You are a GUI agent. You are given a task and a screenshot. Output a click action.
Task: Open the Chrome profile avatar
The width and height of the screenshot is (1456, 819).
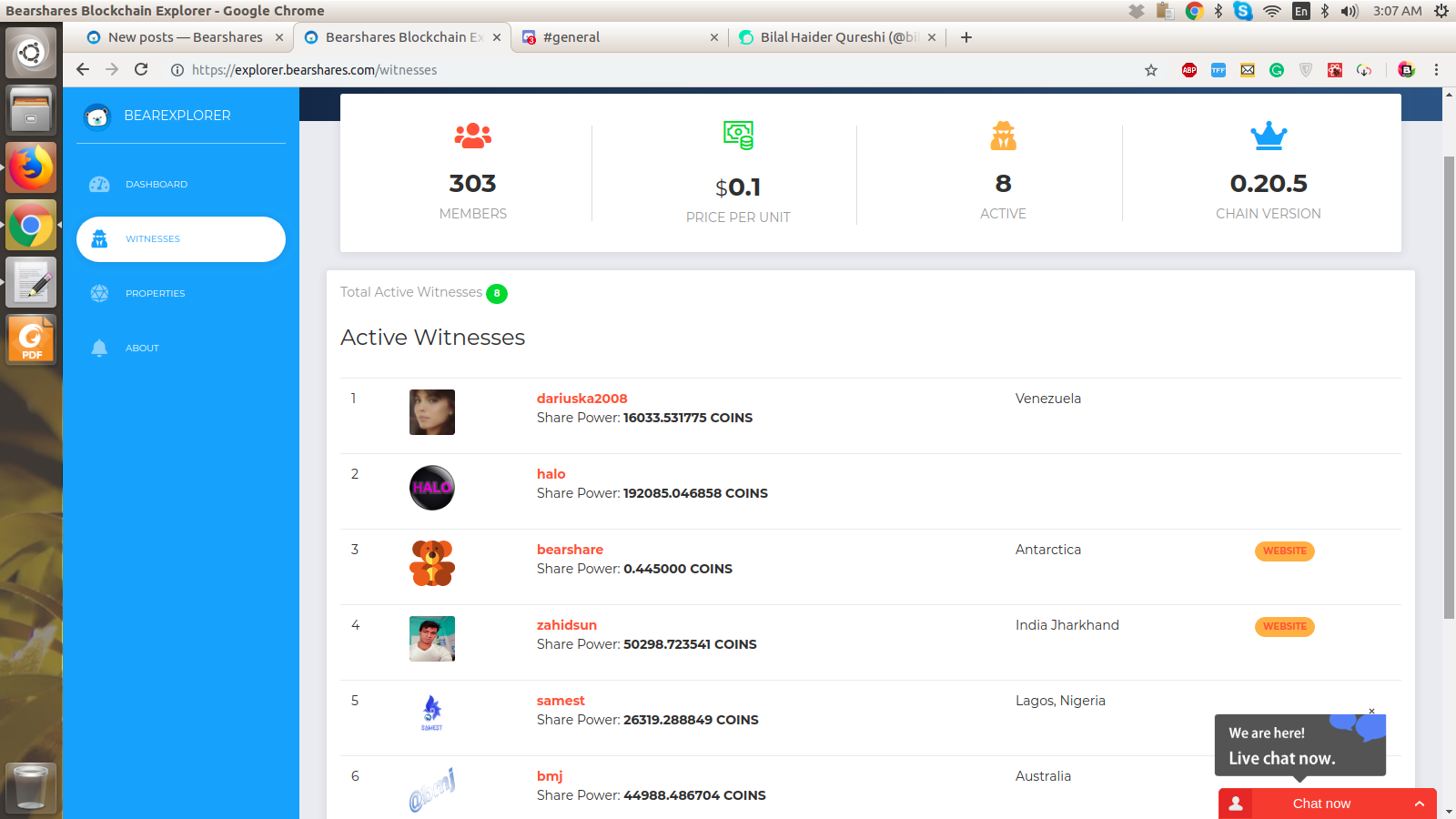pyautogui.click(x=1406, y=70)
